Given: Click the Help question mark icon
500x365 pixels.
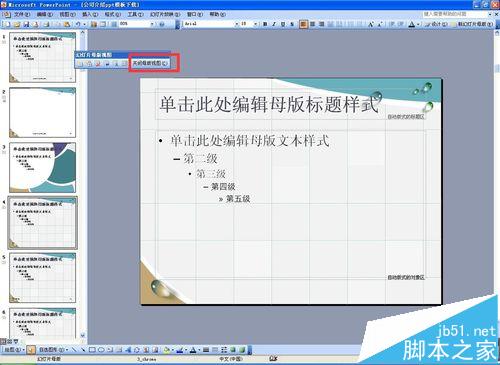Looking at the screenshot, I should click(162, 24).
